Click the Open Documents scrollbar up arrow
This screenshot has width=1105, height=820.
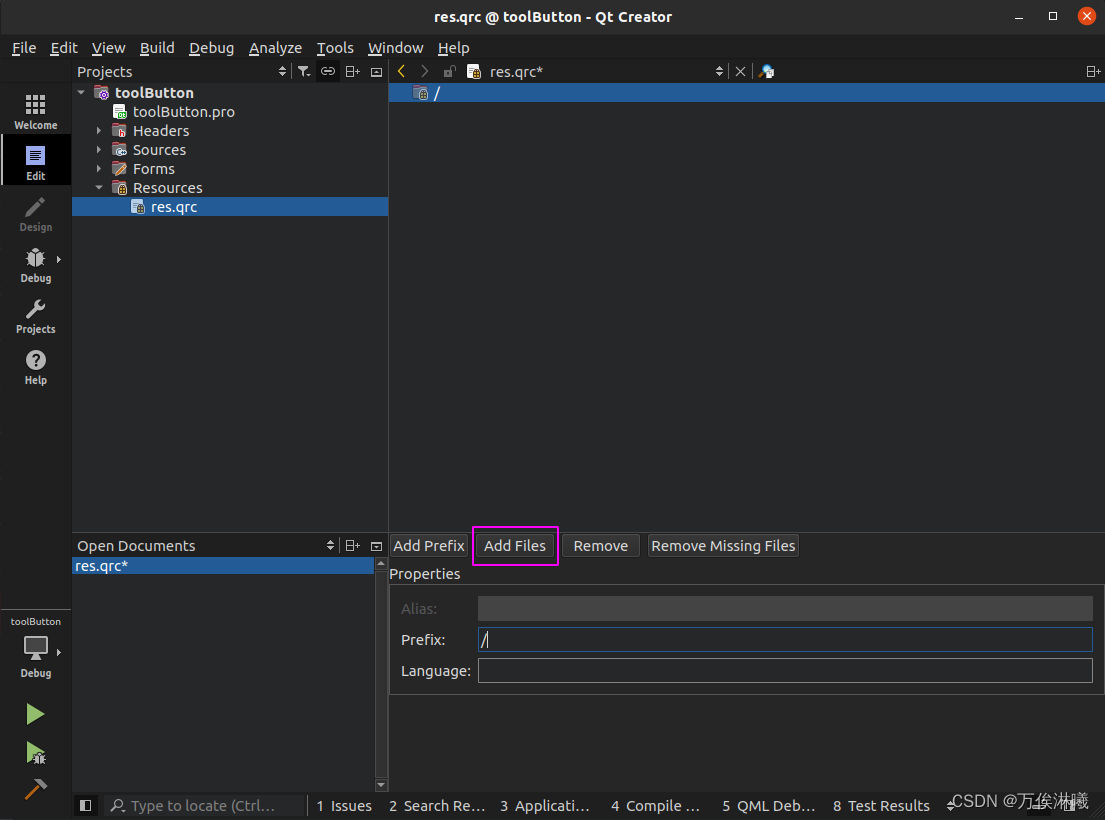point(381,563)
